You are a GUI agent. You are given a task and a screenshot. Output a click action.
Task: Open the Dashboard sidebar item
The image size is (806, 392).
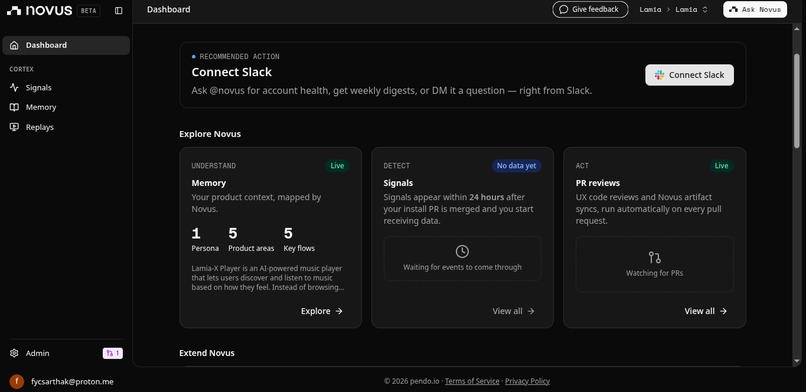(x=66, y=45)
